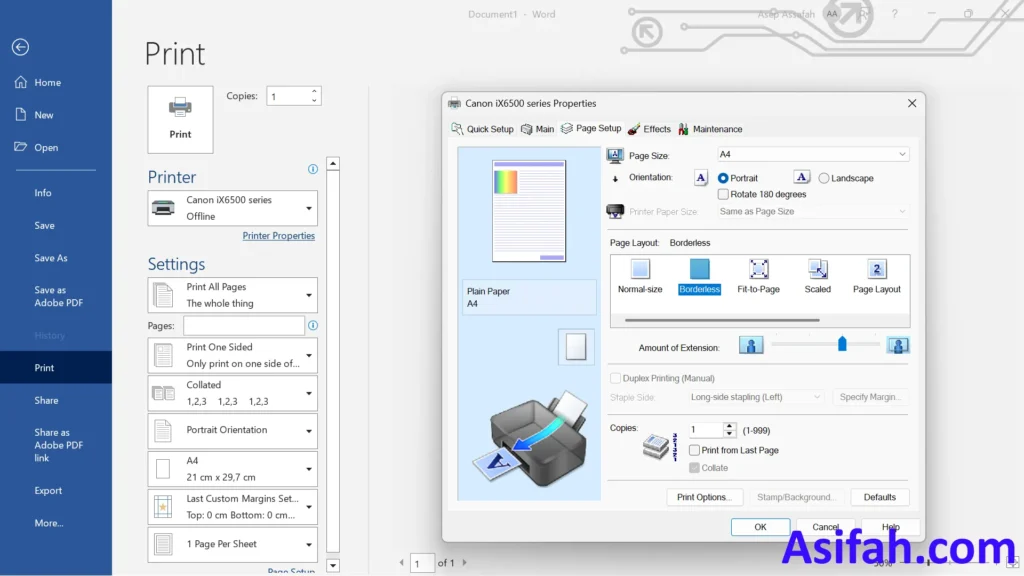Click the Printer Paper Size icon
Screen dimensions: 1024x576
coord(615,212)
